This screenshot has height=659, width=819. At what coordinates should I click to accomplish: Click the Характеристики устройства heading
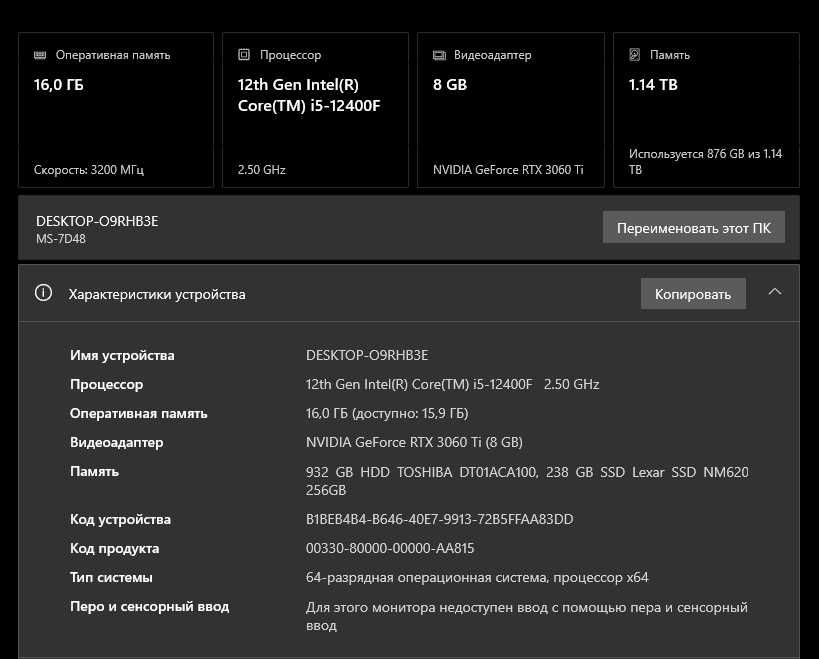pyautogui.click(x=157, y=295)
